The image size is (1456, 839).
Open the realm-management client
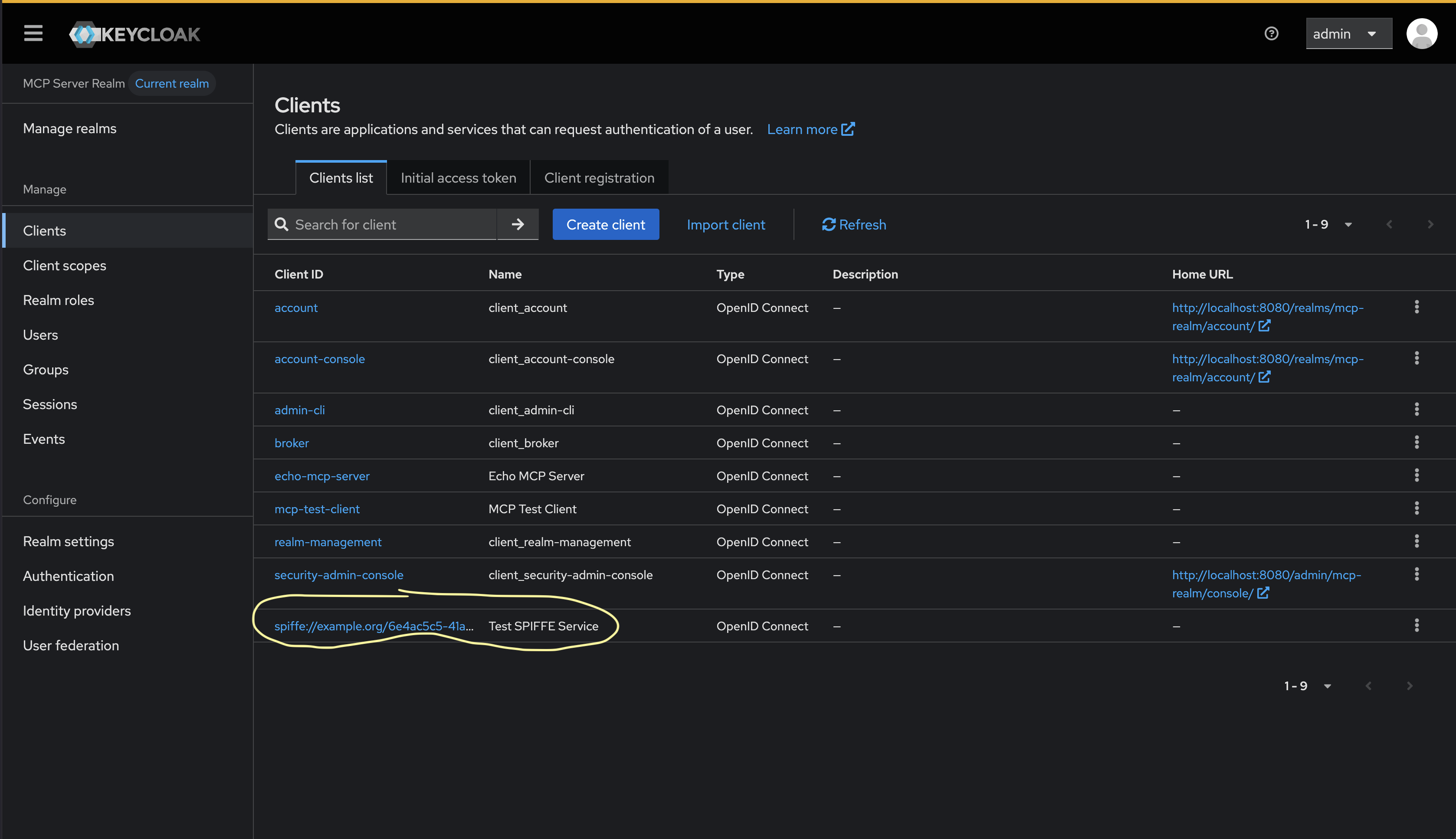(328, 542)
